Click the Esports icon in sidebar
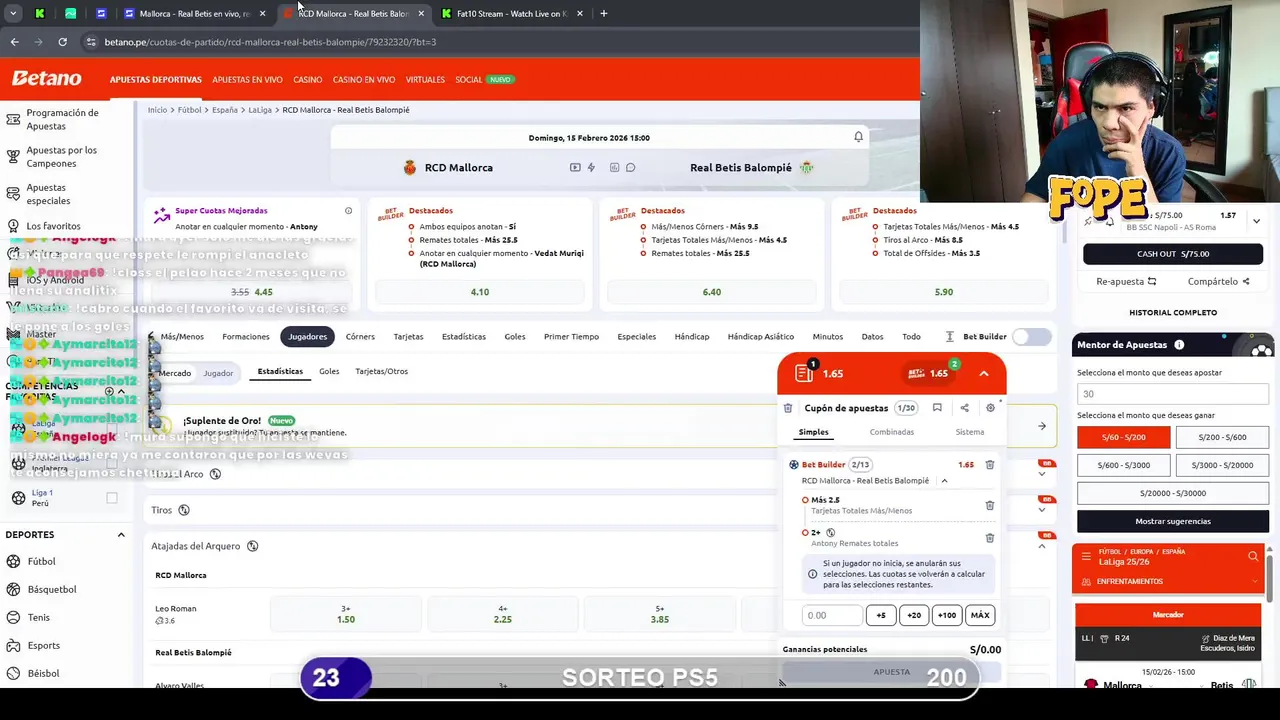This screenshot has width=1280, height=720. (x=14, y=646)
